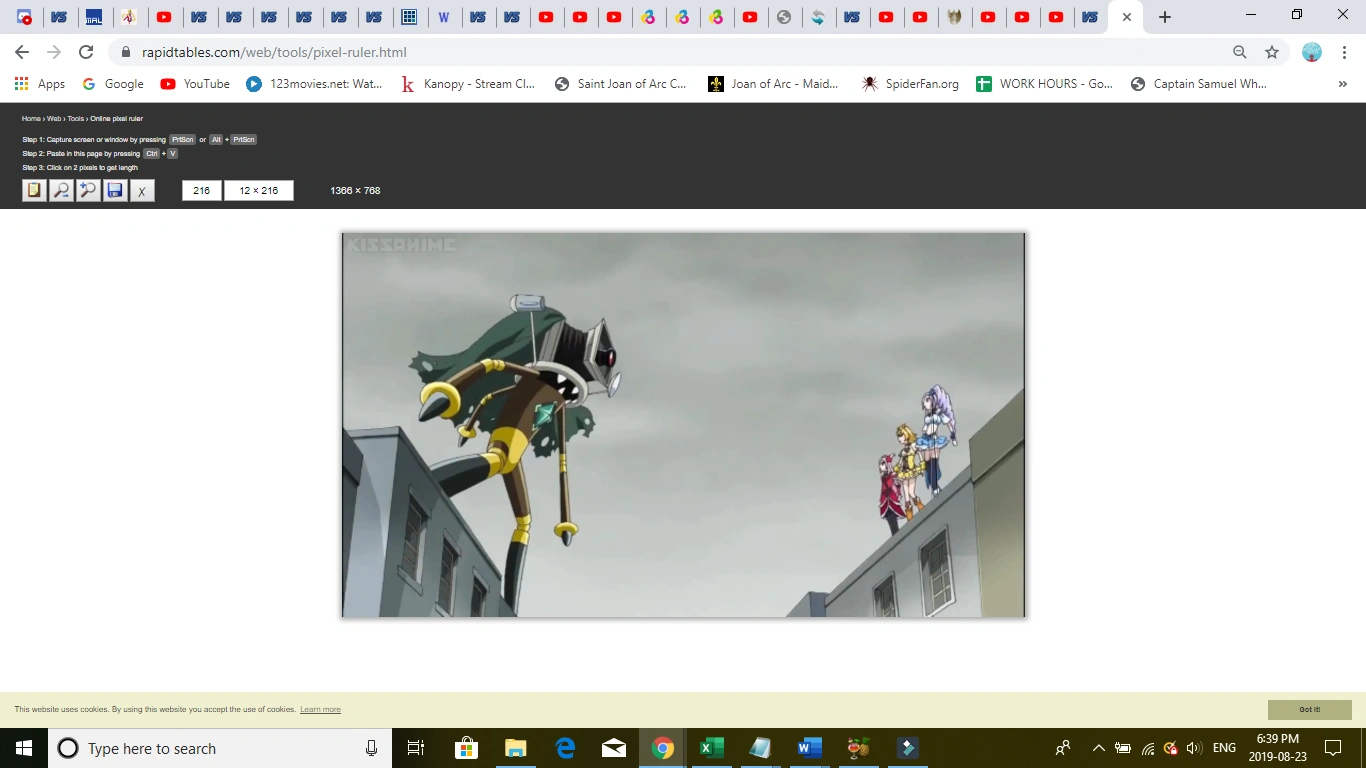
Task: Open the 123movies.net bookmark
Action: click(314, 84)
